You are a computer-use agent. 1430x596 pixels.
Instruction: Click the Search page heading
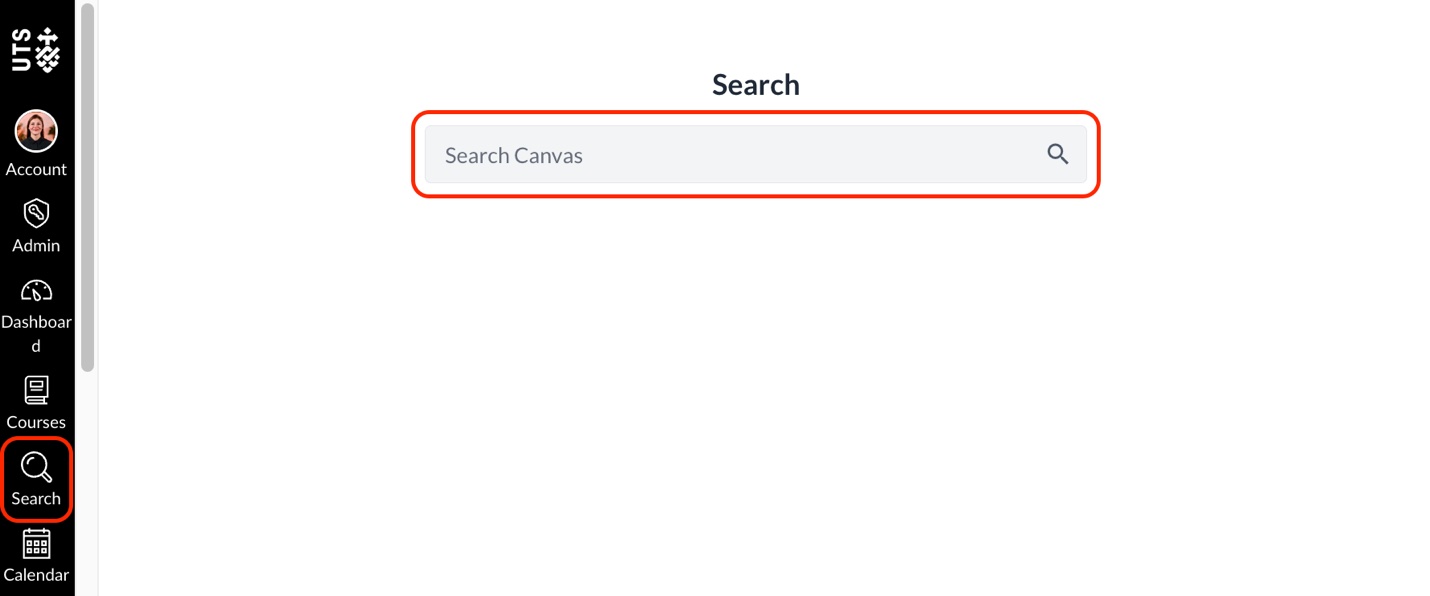coord(755,84)
